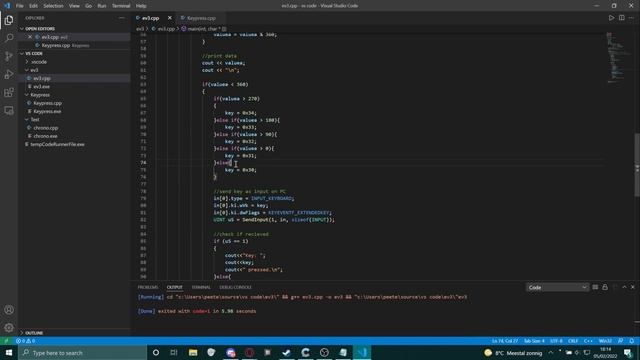
Task: Open the Remote Explorer view
Action: 9,111
